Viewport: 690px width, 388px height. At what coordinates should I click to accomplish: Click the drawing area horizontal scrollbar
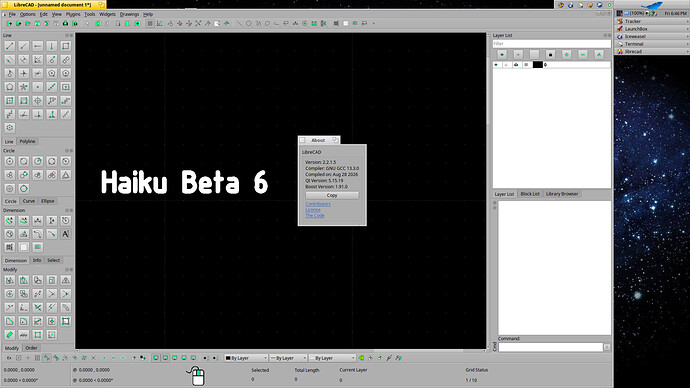(282, 351)
